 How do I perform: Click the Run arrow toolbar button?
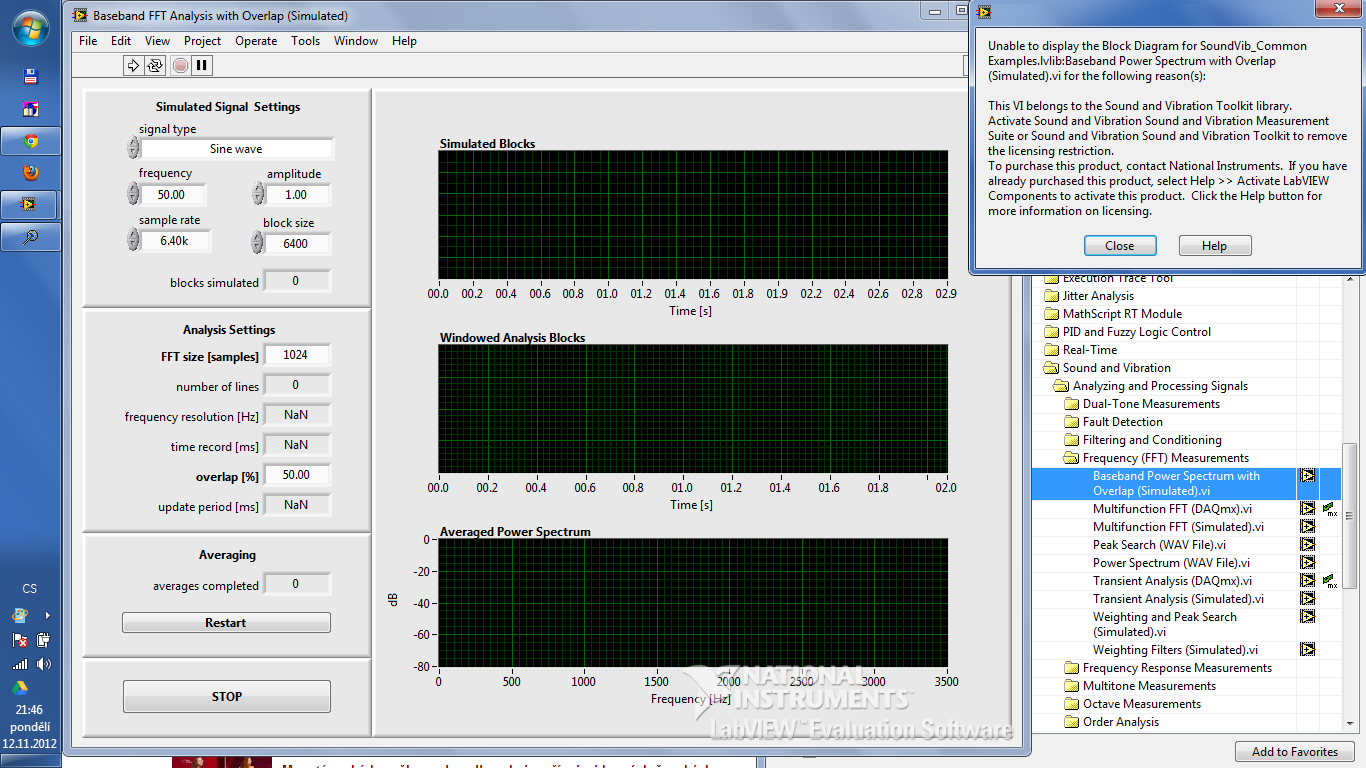(133, 65)
